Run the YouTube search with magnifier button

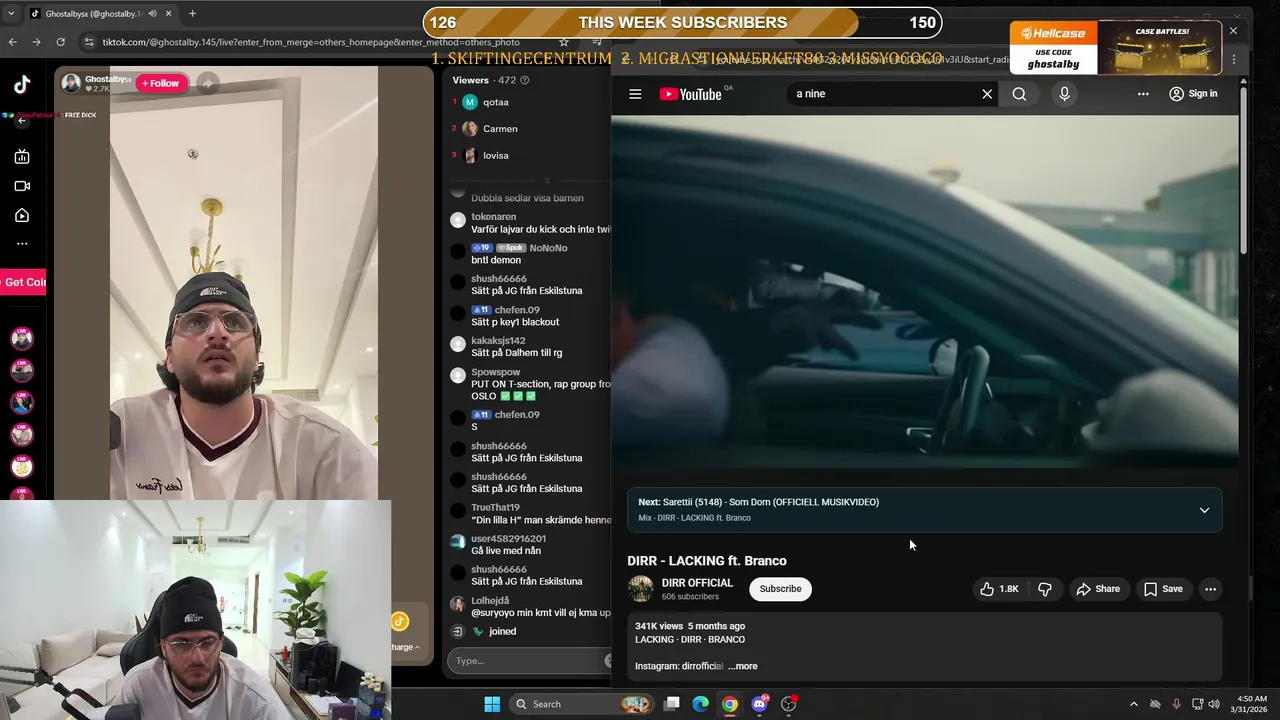click(1019, 94)
